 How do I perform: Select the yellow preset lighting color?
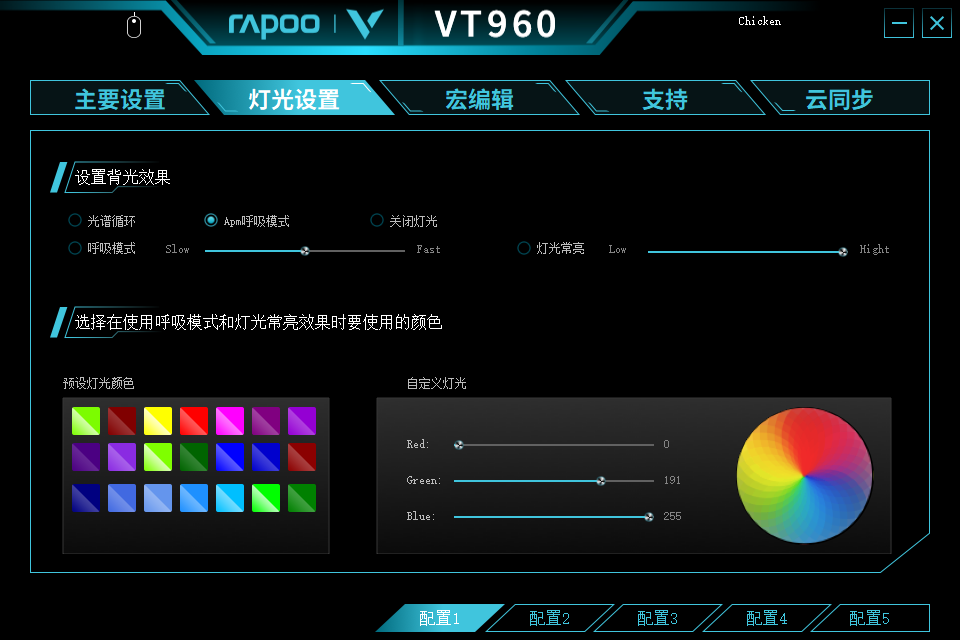157,421
